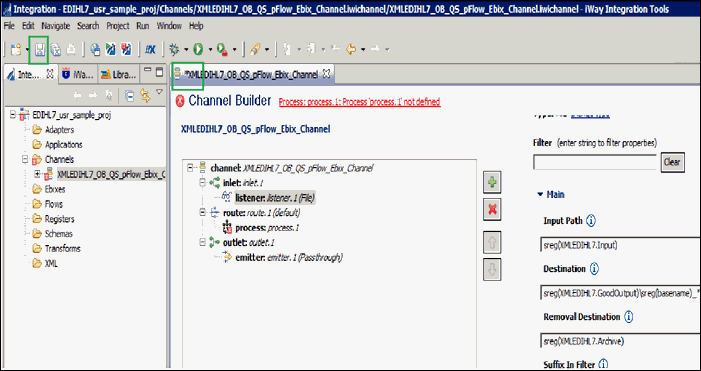The width and height of the screenshot is (701, 371).
Task: Open the explorer View Menu triangle
Action: pyautogui.click(x=160, y=93)
